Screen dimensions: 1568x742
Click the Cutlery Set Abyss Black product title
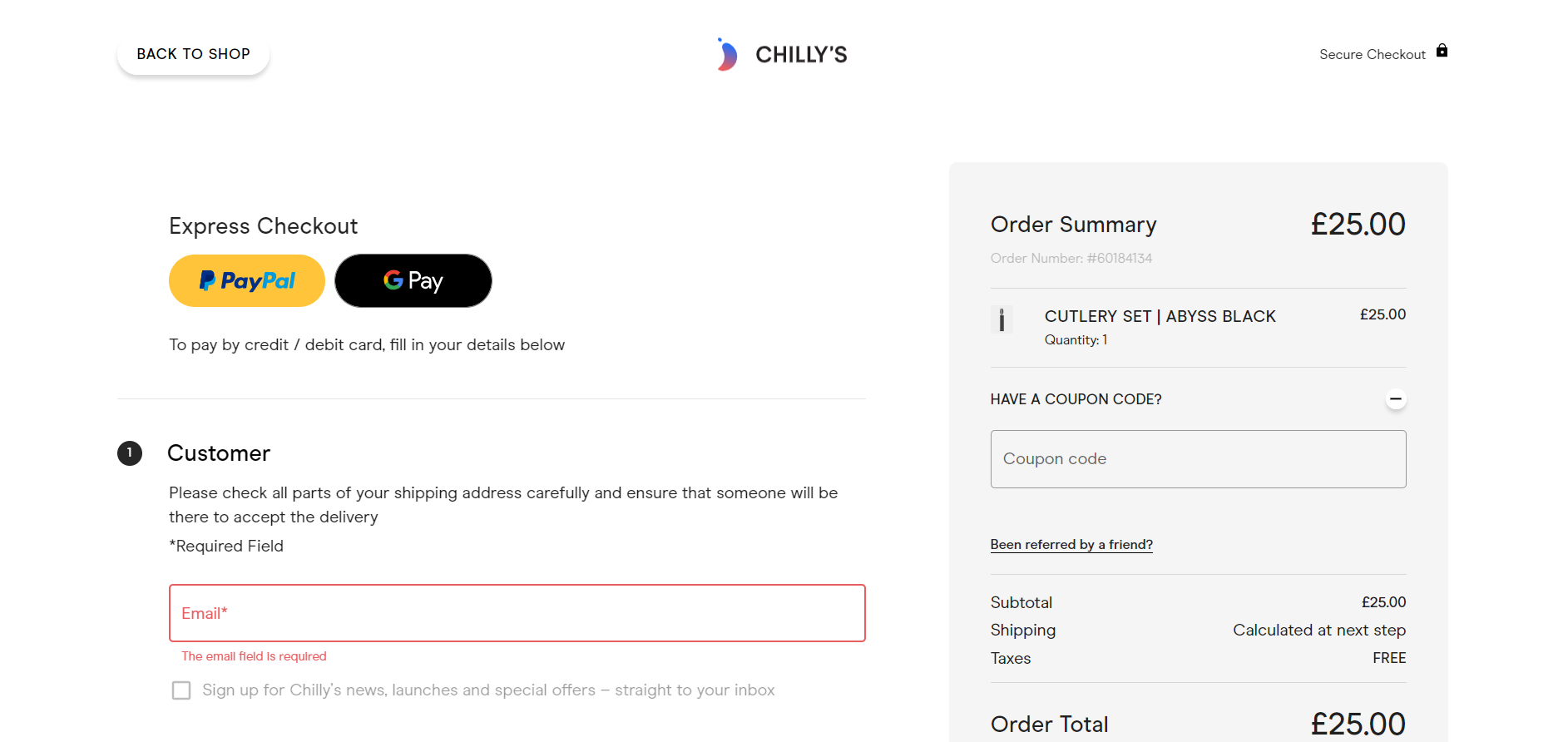tap(1160, 316)
